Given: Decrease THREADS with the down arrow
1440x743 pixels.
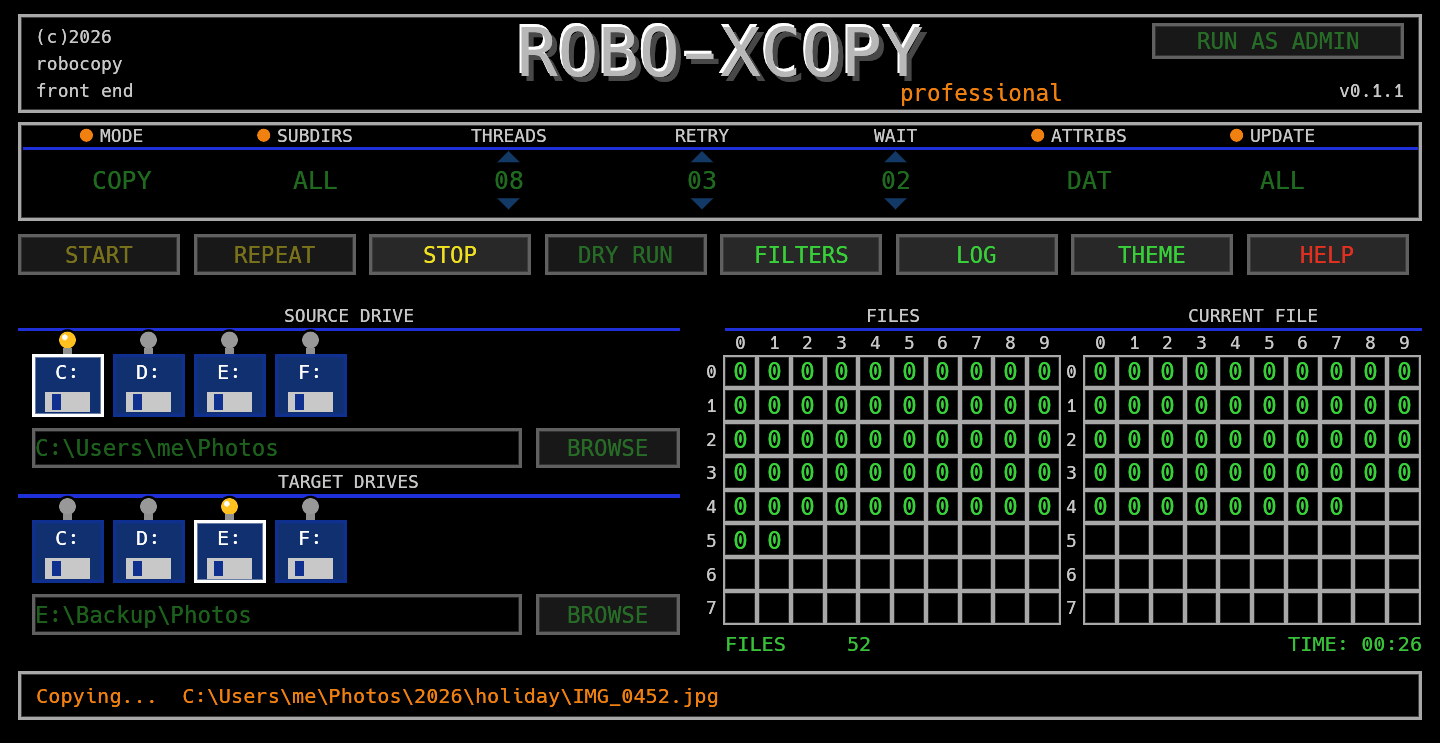Looking at the screenshot, I should [509, 204].
